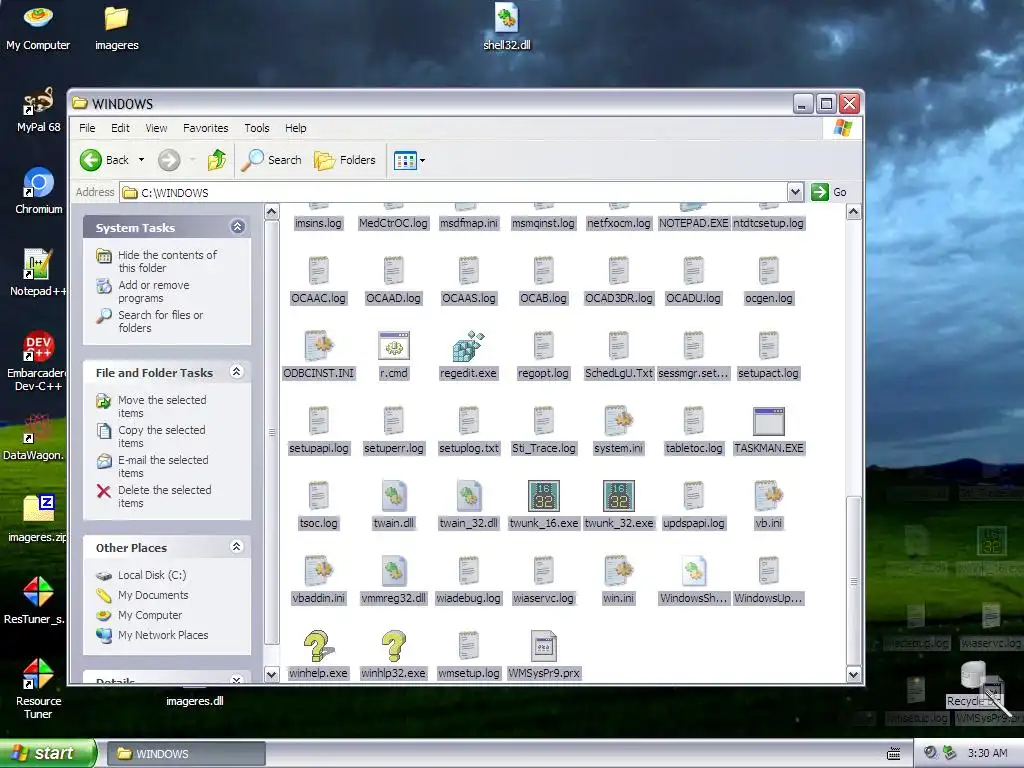Click Move the selected items
This screenshot has height=768, width=1024.
click(161, 406)
